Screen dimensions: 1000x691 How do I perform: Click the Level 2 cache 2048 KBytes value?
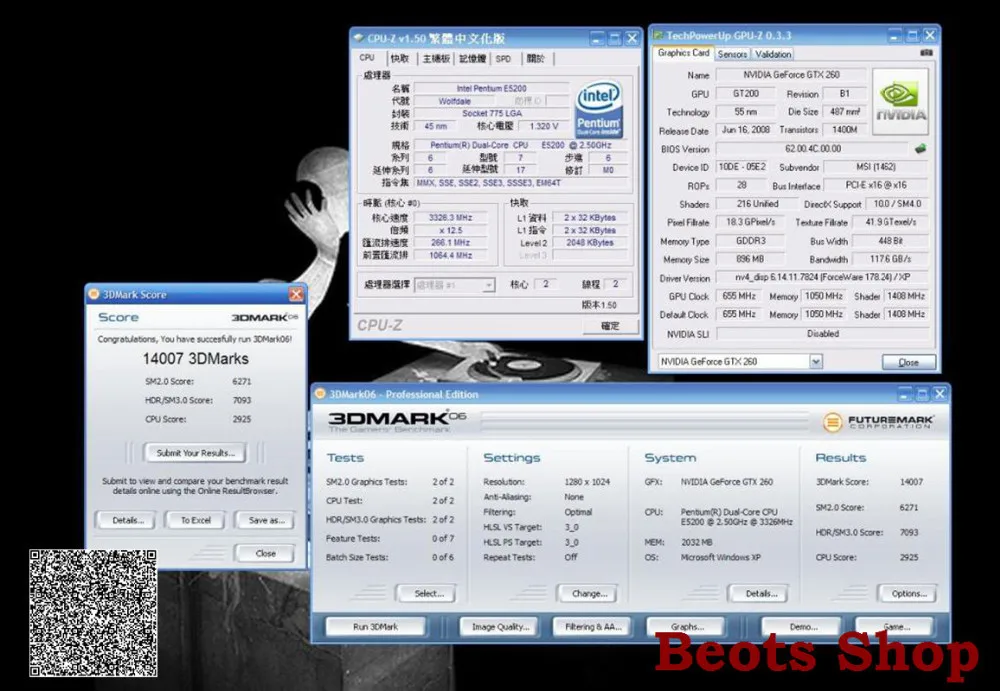(x=589, y=242)
